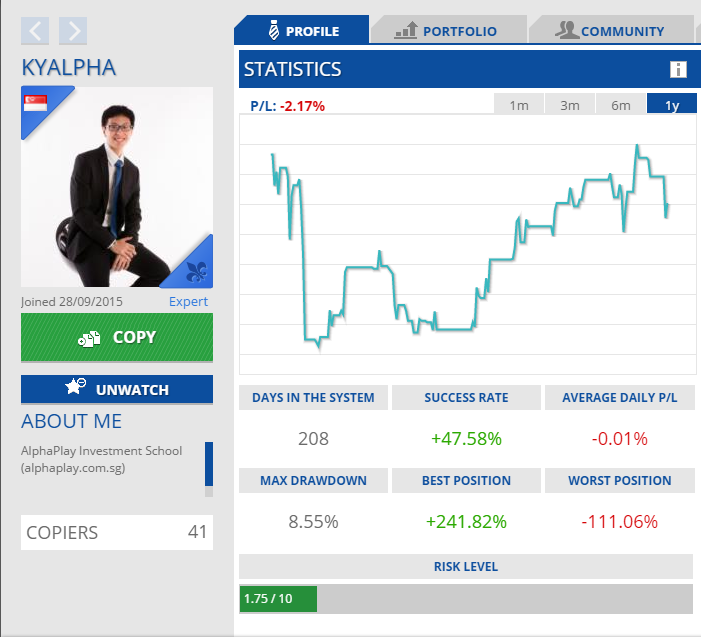Click the star icon on Unwatch
The height and width of the screenshot is (637, 701).
tap(74, 389)
